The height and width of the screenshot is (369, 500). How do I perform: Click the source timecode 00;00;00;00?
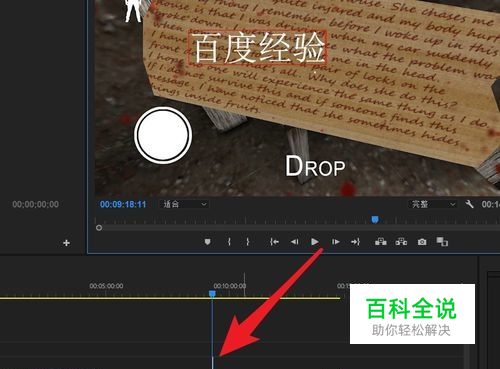[36, 204]
